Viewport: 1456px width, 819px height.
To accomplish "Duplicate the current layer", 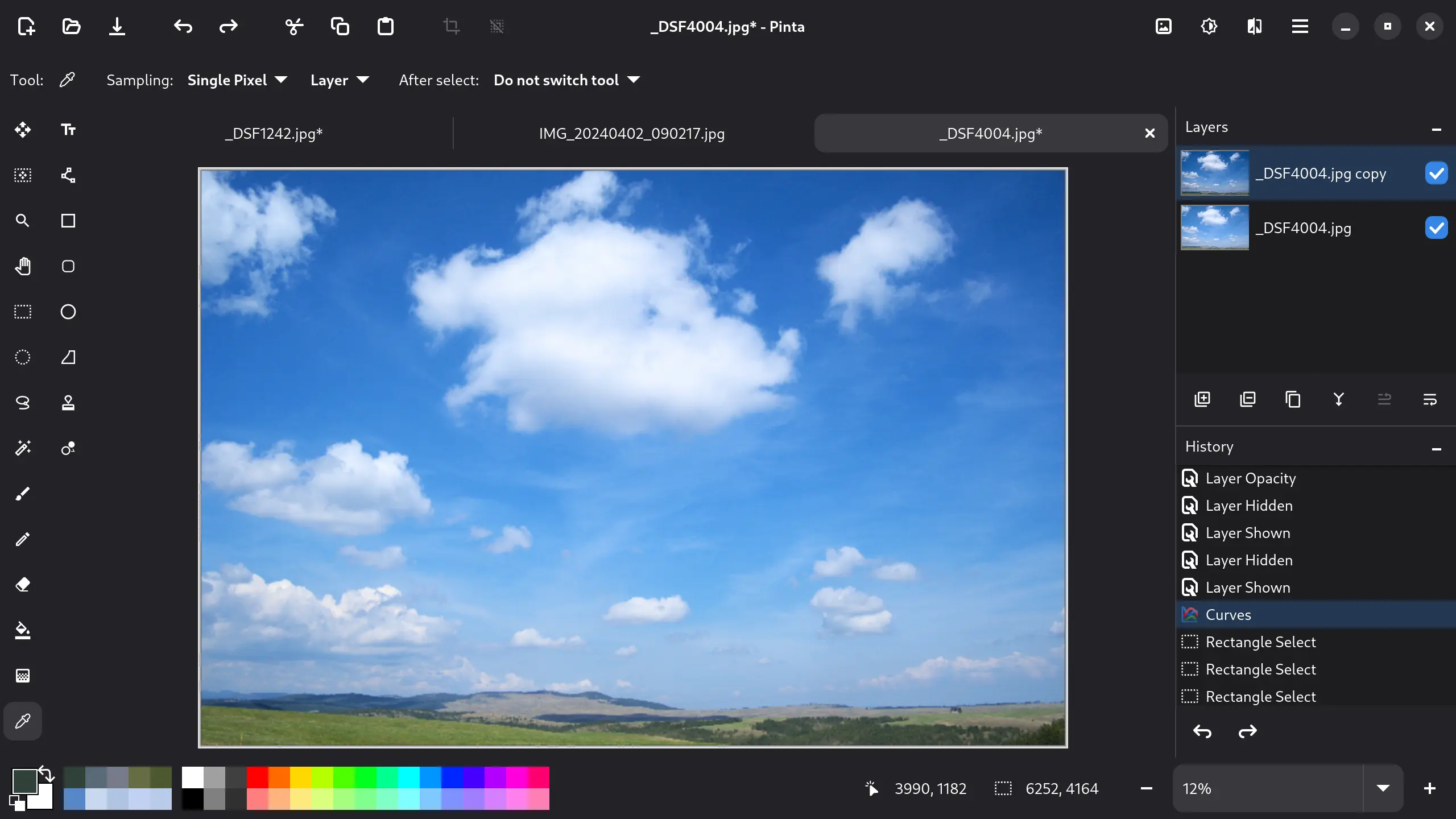I will 1293,399.
